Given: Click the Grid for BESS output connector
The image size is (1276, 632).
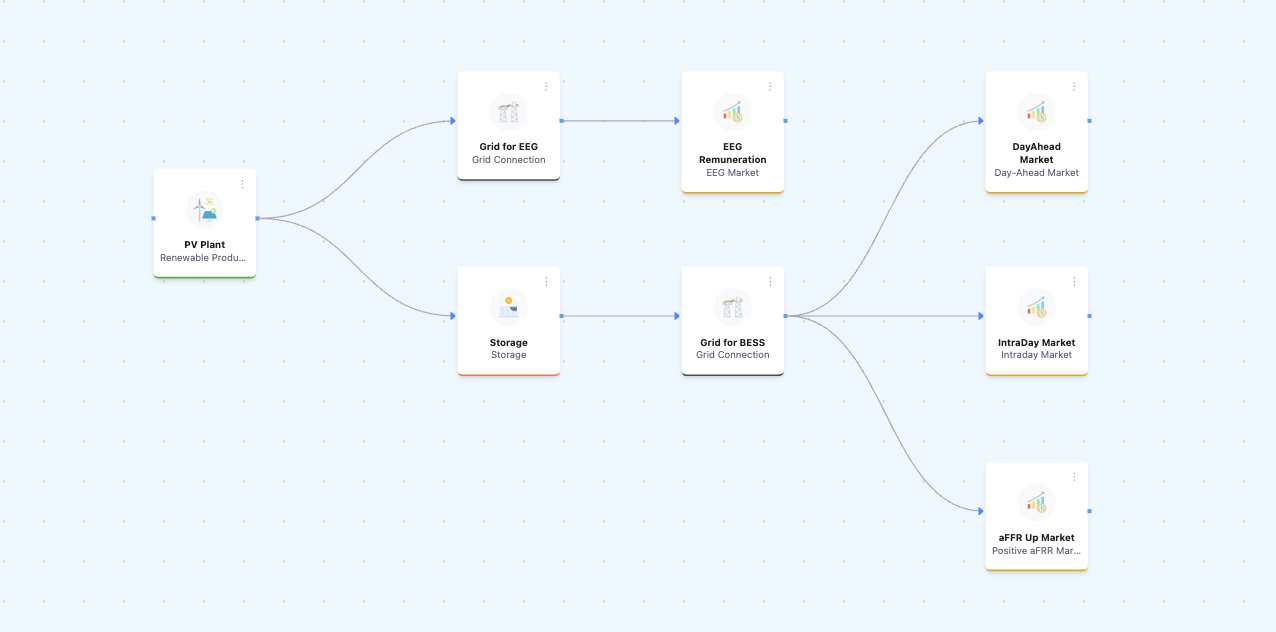Looking at the screenshot, I should [785, 316].
